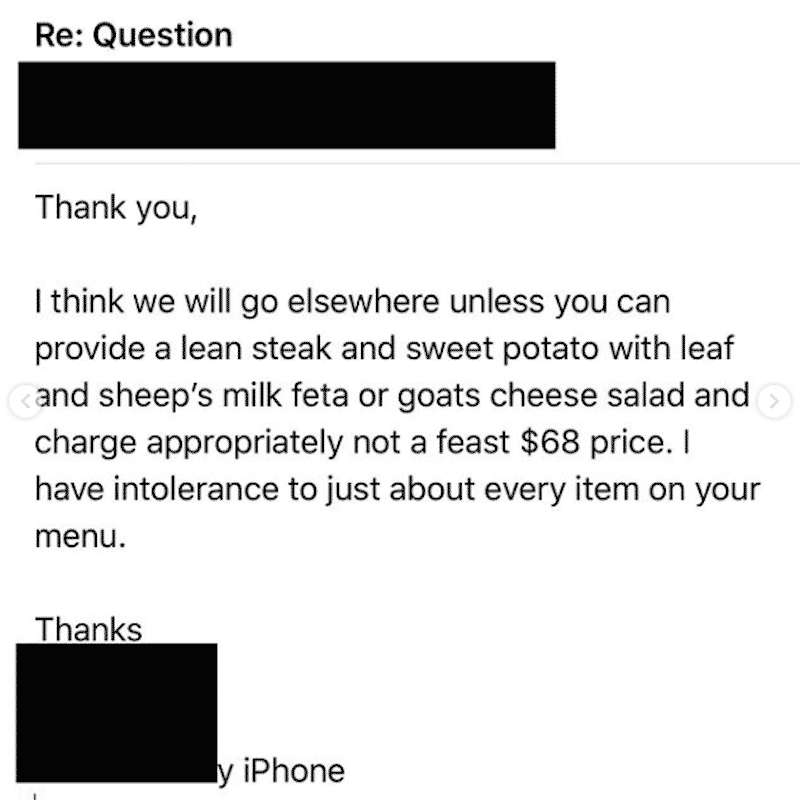Select the 'Re: Question' subject heading

click(134, 35)
